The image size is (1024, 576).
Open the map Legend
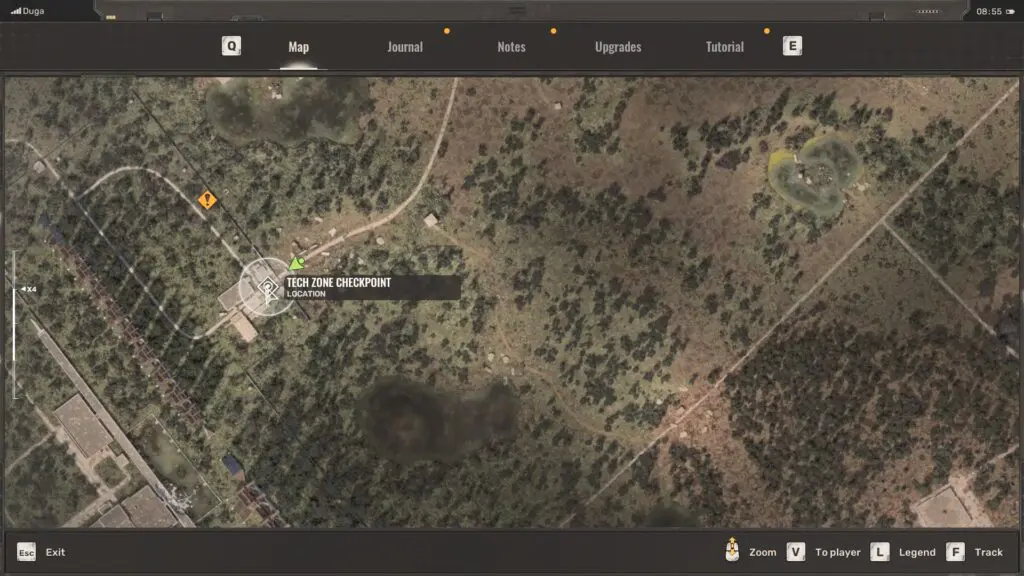[917, 552]
